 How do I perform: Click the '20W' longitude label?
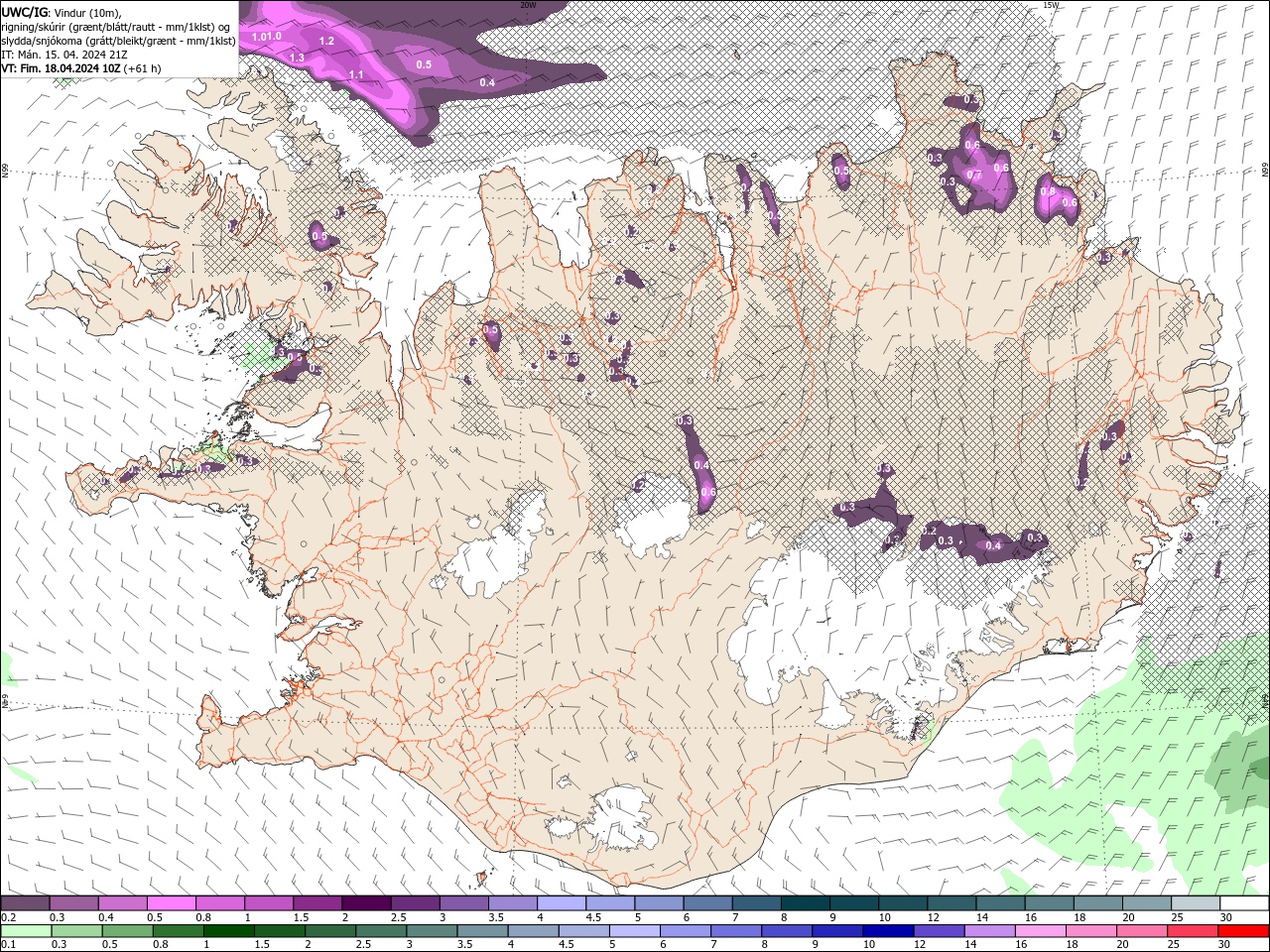point(529,5)
